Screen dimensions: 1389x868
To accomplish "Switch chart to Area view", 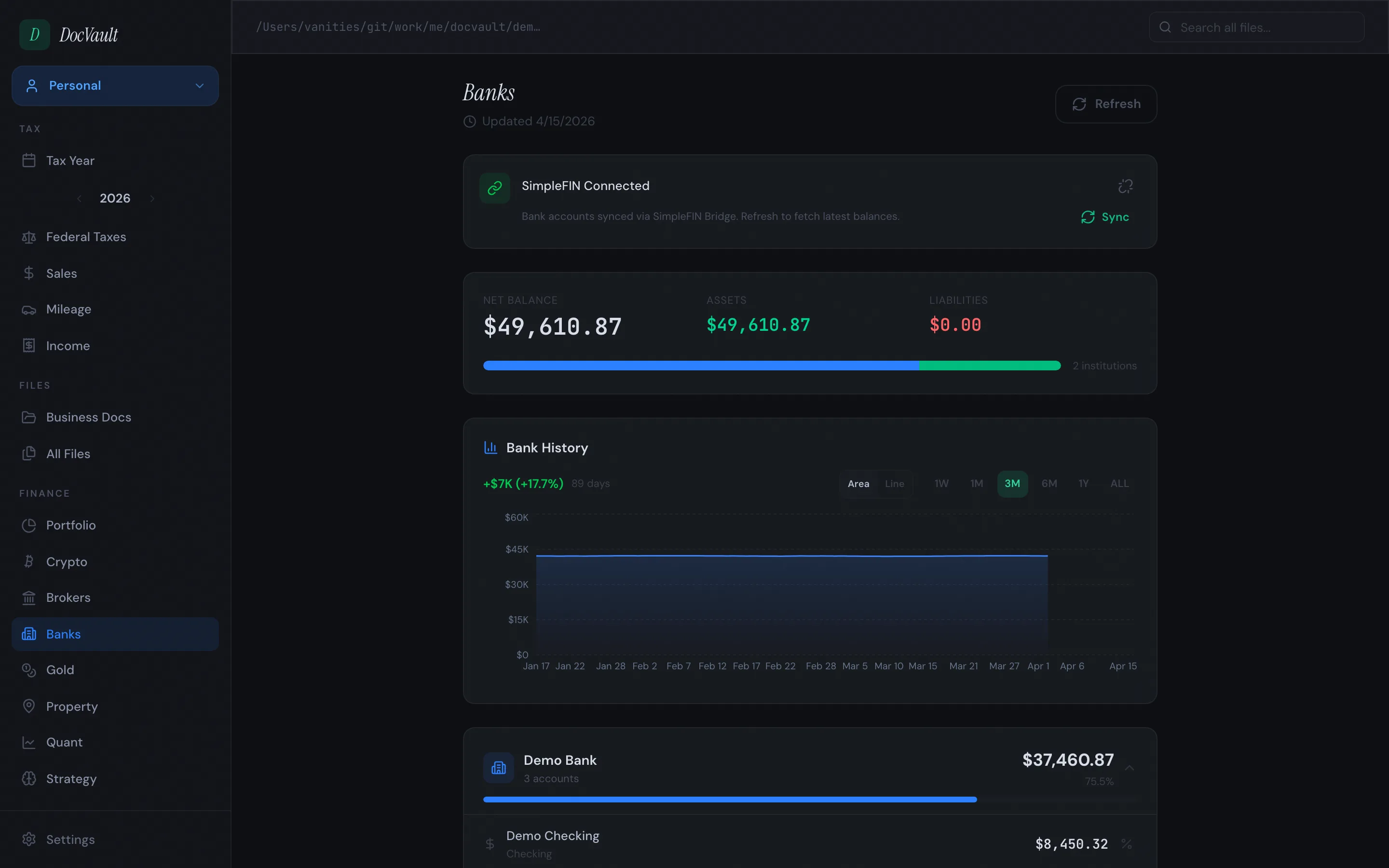I will click(x=858, y=484).
